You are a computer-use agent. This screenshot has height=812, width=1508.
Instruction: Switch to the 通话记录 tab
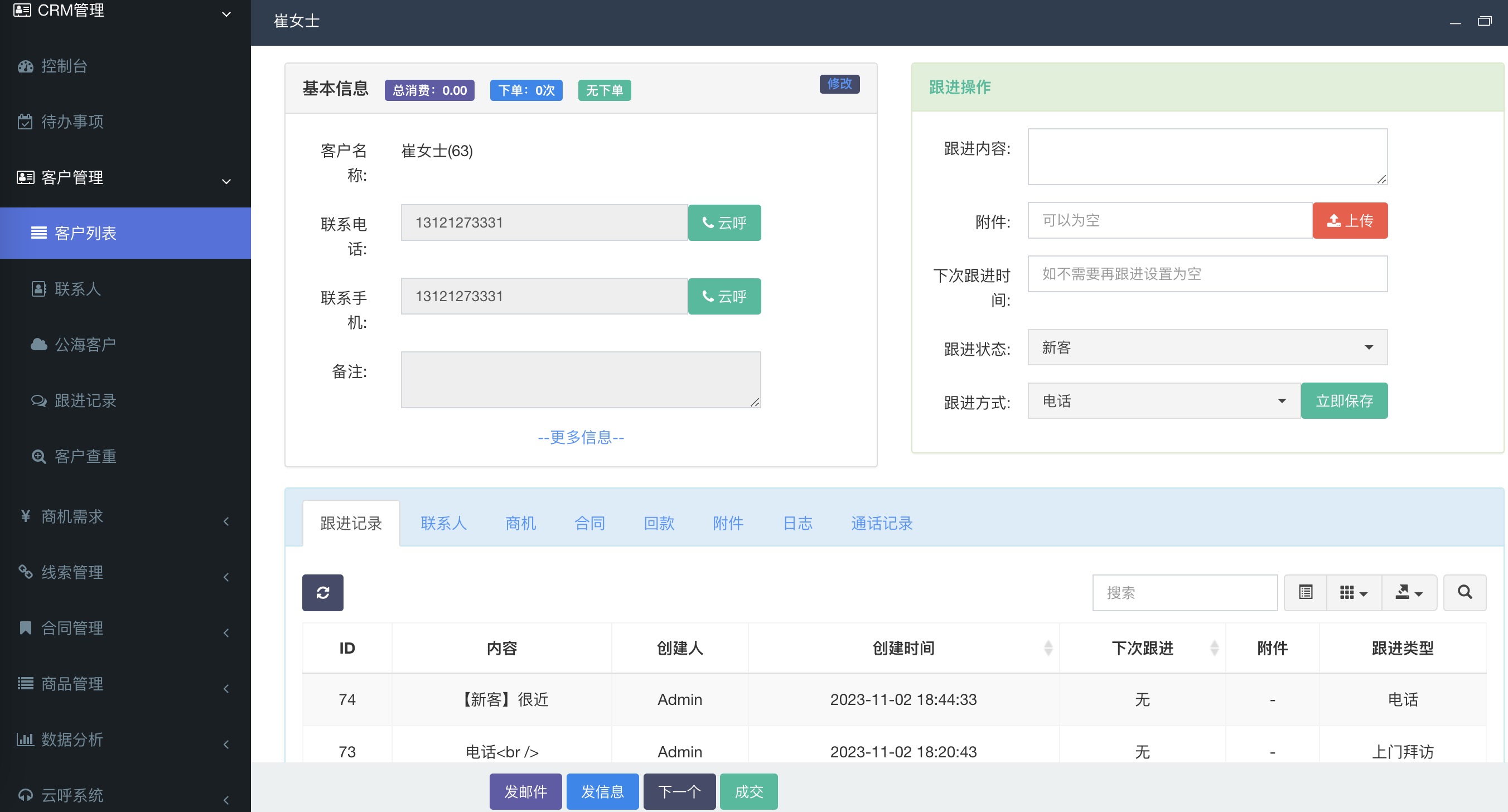[x=882, y=523]
